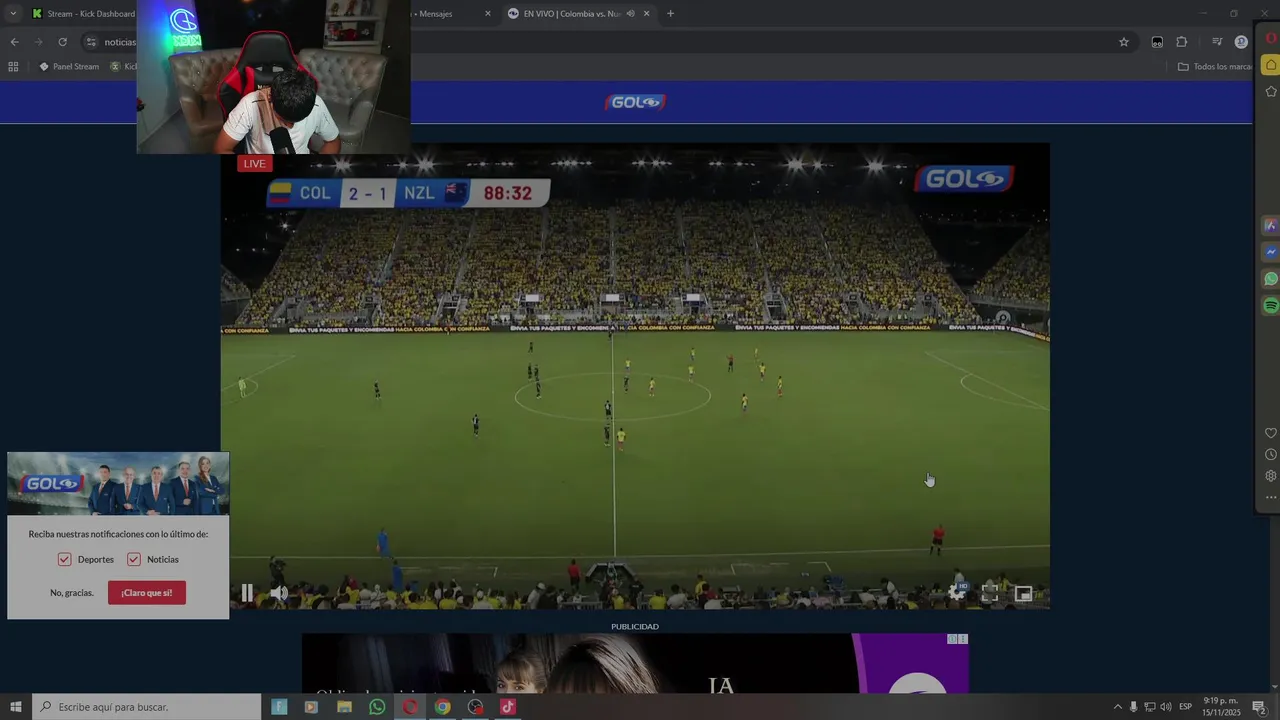Click the GOL logo in site header
Image resolution: width=1280 pixels, height=720 pixels.
pyautogui.click(x=635, y=102)
